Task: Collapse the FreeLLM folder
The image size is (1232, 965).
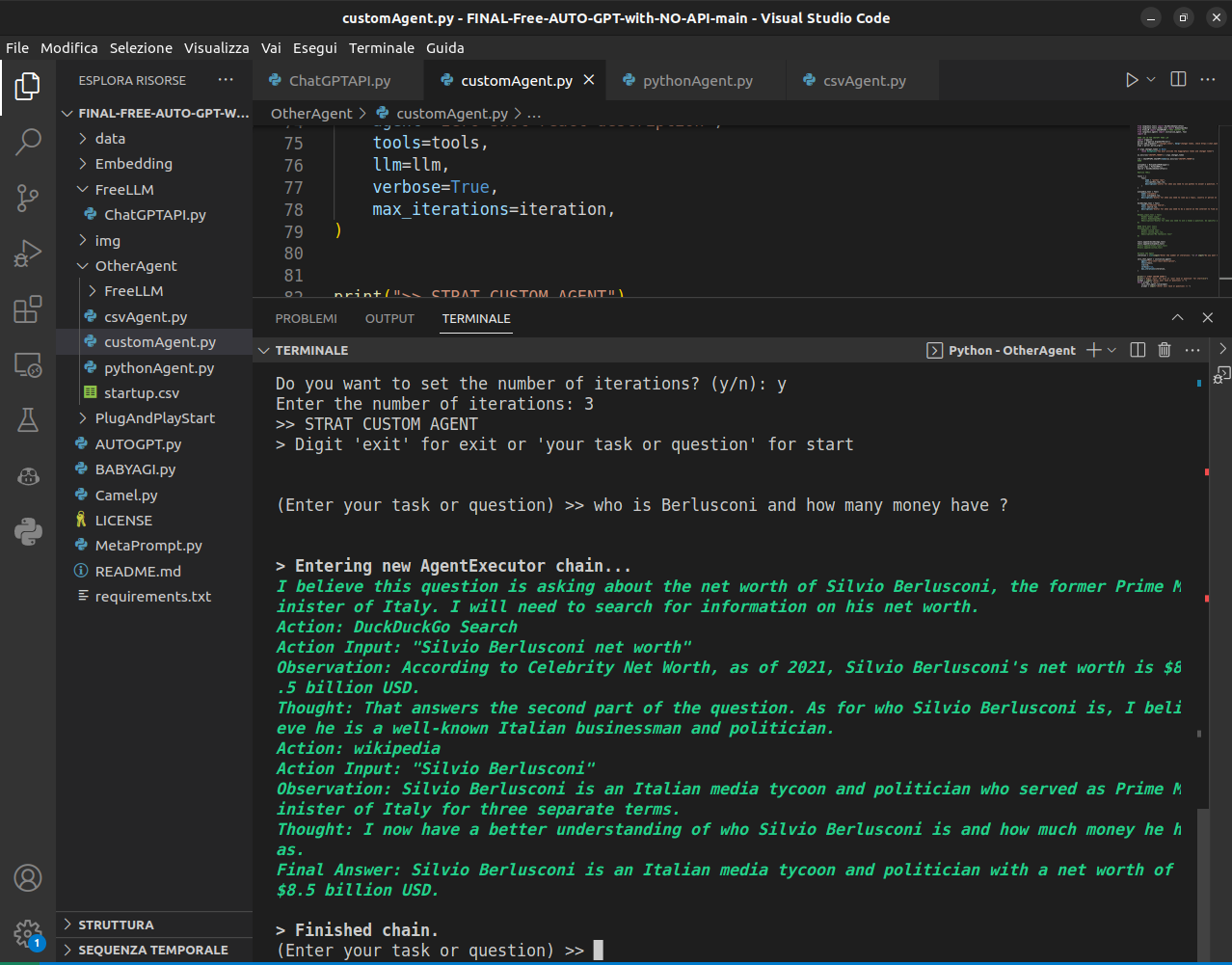Action: (123, 190)
